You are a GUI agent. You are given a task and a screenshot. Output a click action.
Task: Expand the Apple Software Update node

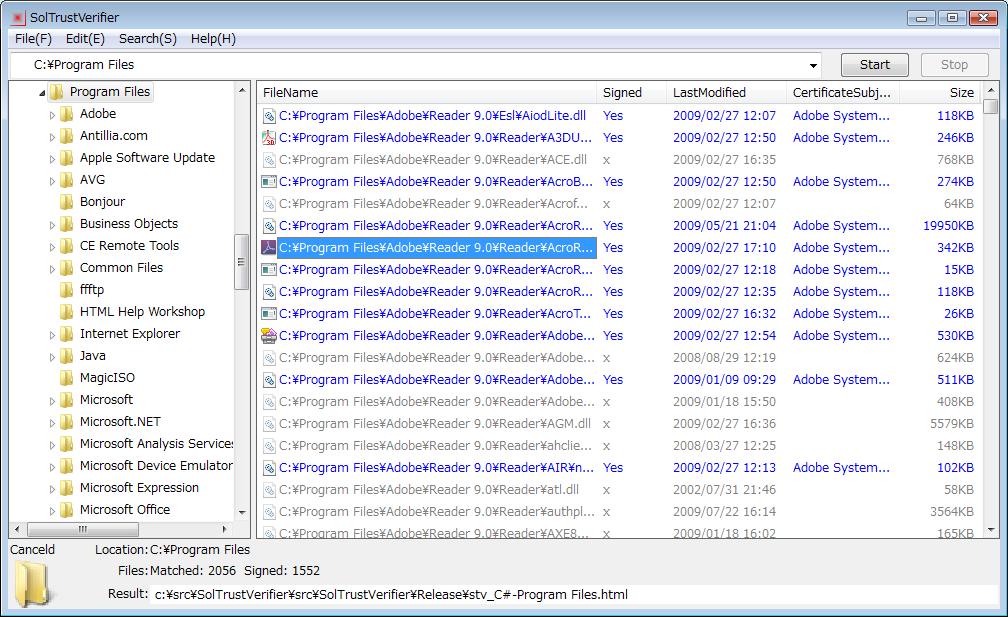point(52,159)
